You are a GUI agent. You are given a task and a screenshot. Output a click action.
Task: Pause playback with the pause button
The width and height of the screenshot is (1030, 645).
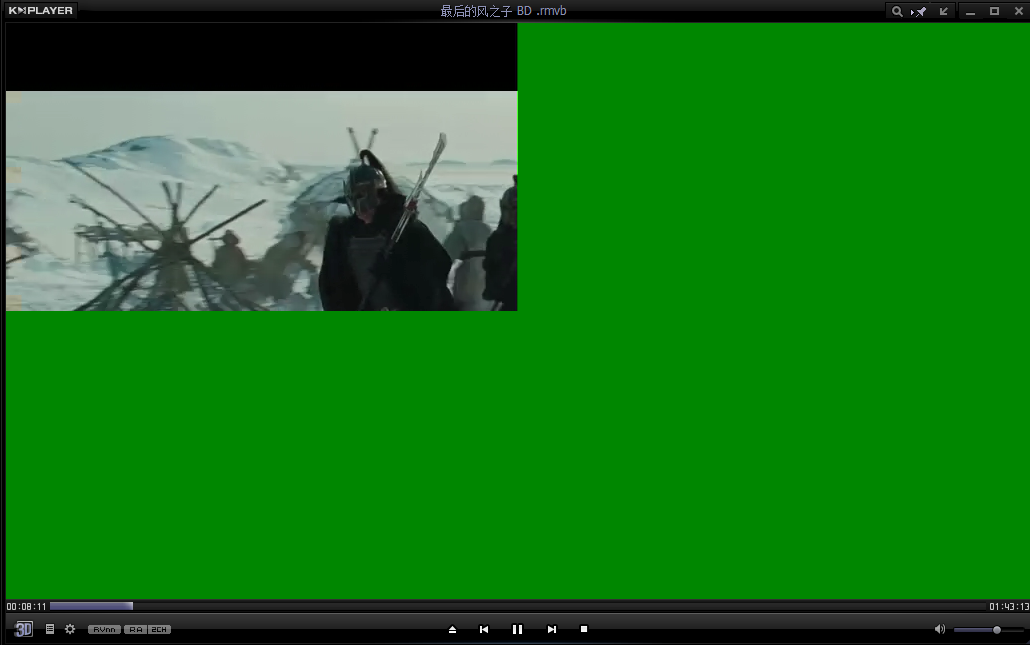[x=517, y=629]
